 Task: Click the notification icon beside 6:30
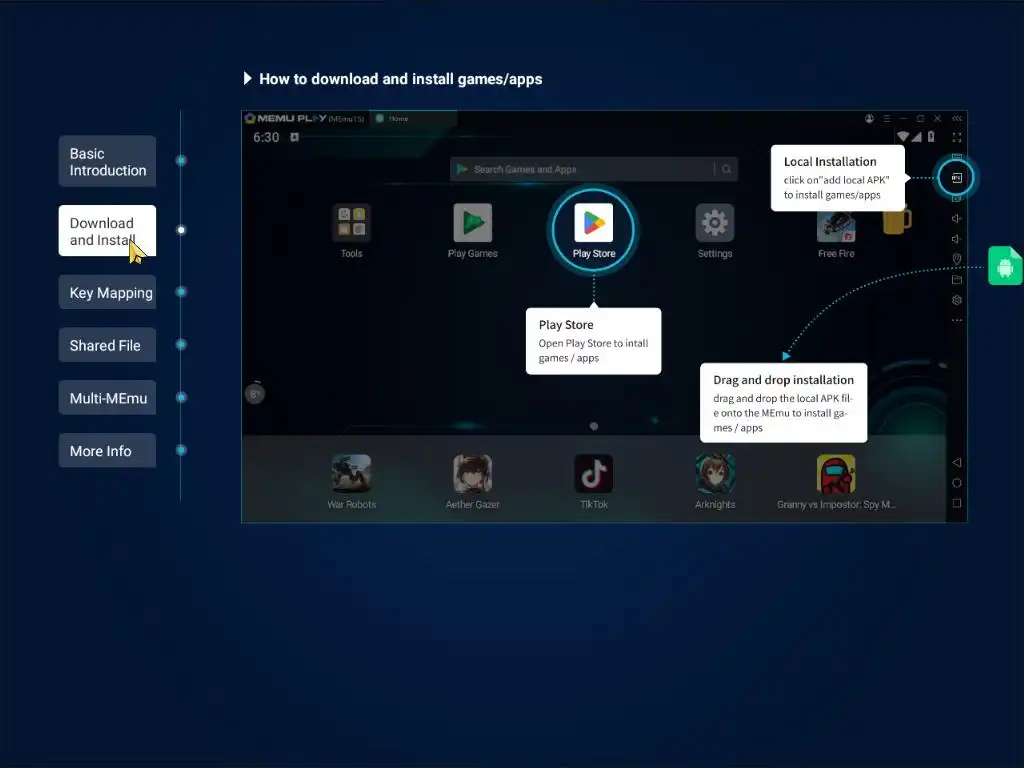295,137
